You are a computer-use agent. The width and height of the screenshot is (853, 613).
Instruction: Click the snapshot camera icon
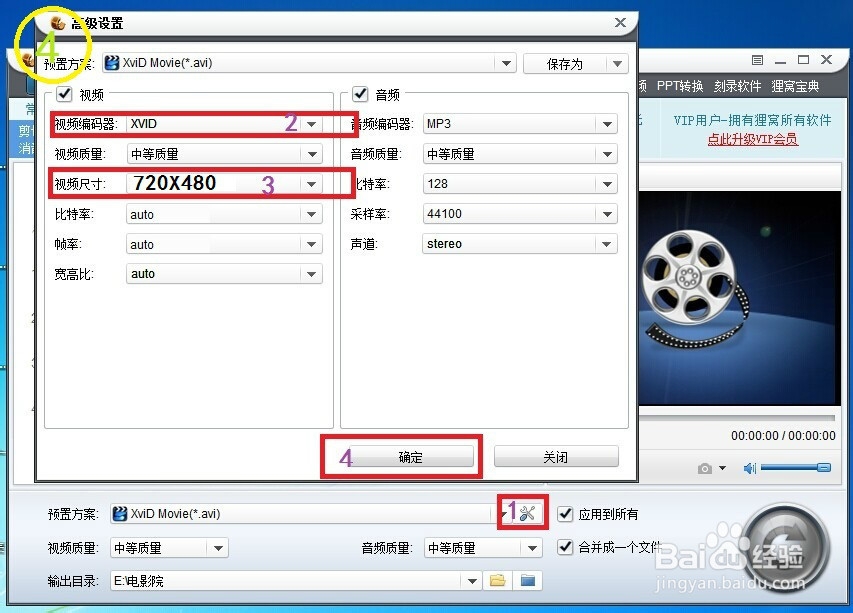[704, 468]
